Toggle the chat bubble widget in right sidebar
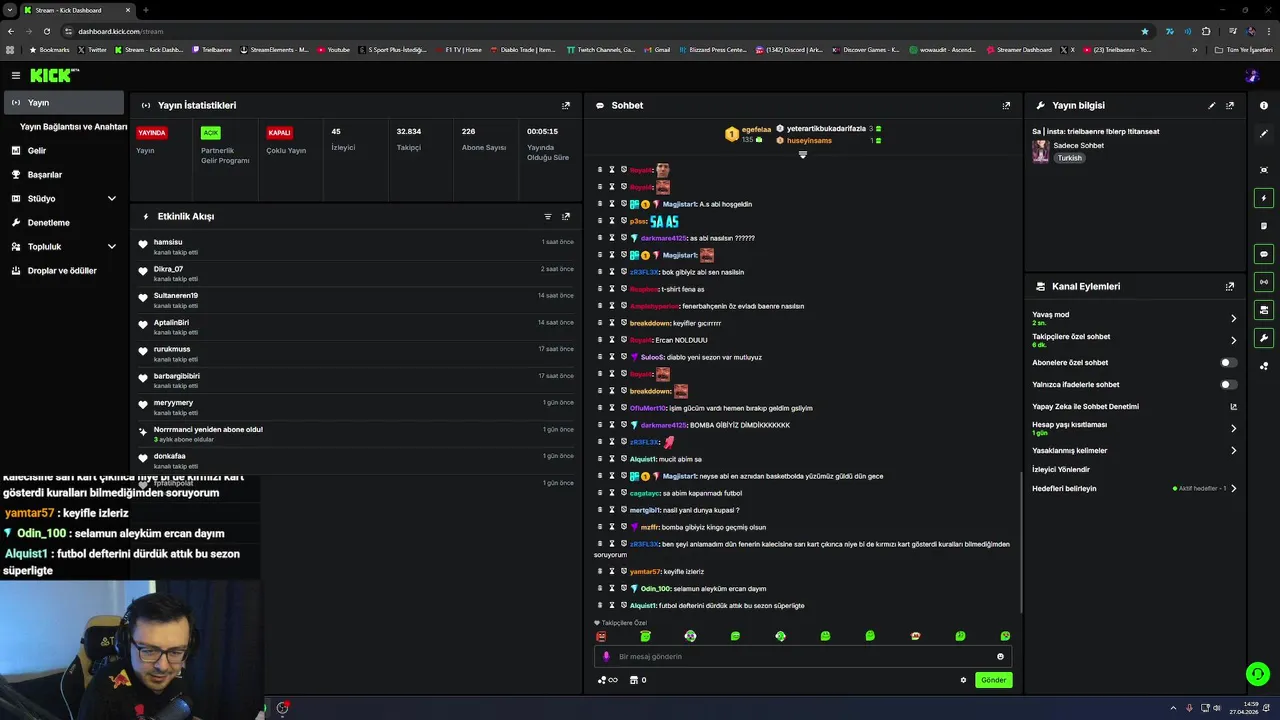The height and width of the screenshot is (720, 1280). [x=1264, y=254]
